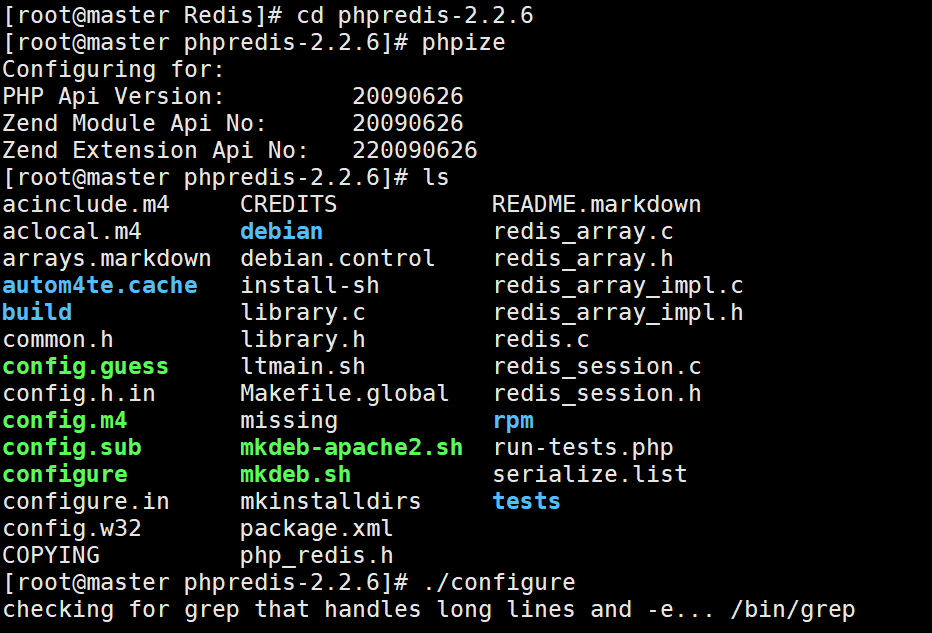Click the ls command text
Image resolution: width=932 pixels, height=633 pixels.
tap(435, 177)
